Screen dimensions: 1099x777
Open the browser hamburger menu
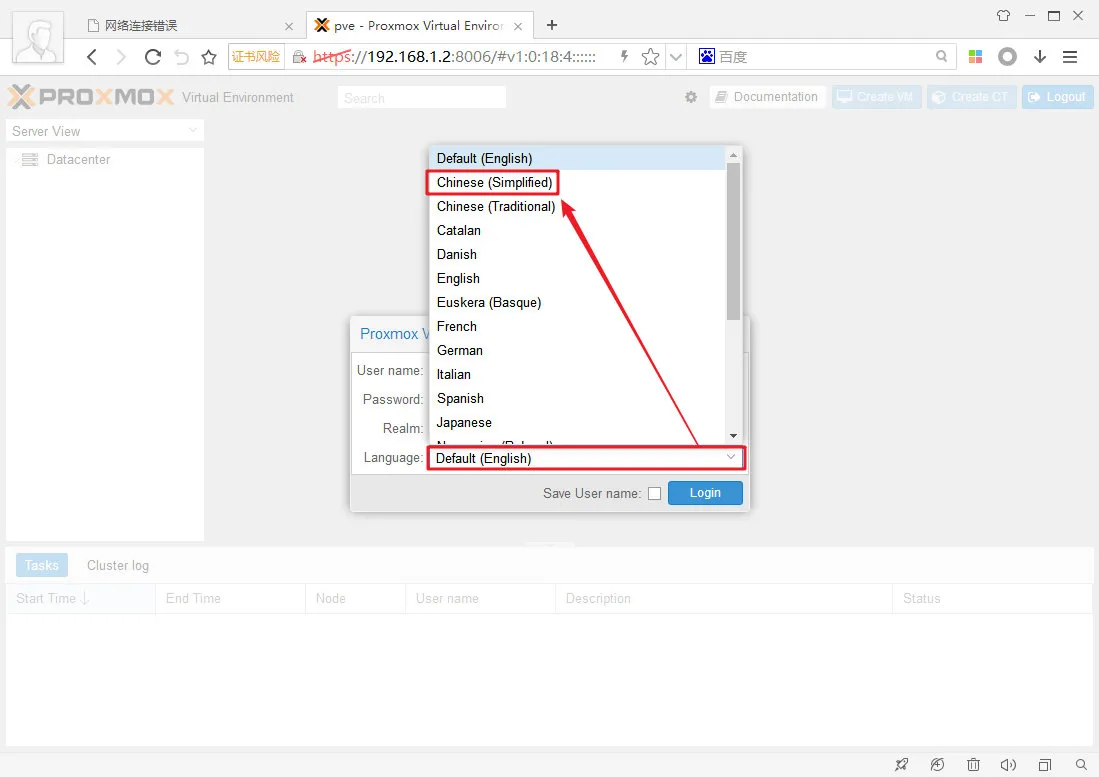[x=1070, y=57]
